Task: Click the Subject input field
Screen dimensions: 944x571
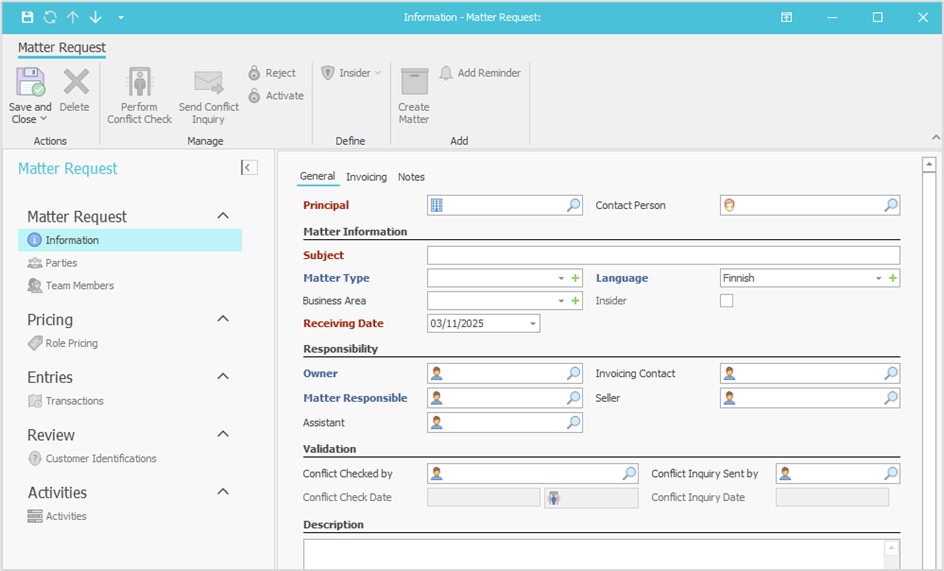Action: click(662, 255)
